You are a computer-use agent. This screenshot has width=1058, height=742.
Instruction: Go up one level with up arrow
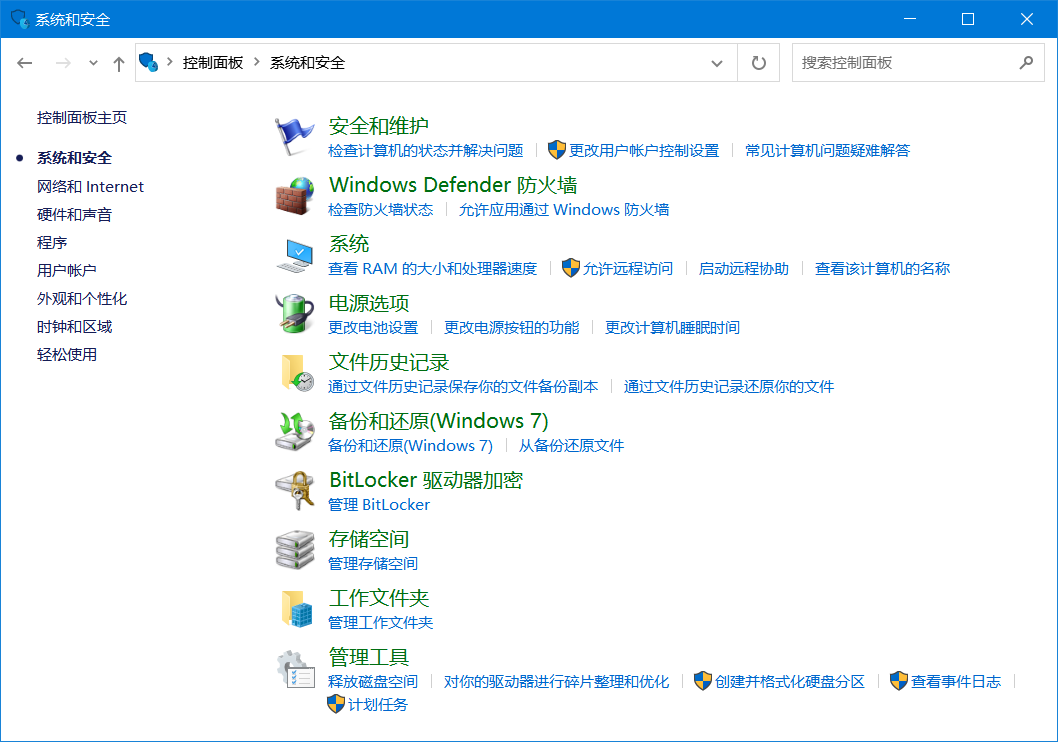tap(119, 63)
